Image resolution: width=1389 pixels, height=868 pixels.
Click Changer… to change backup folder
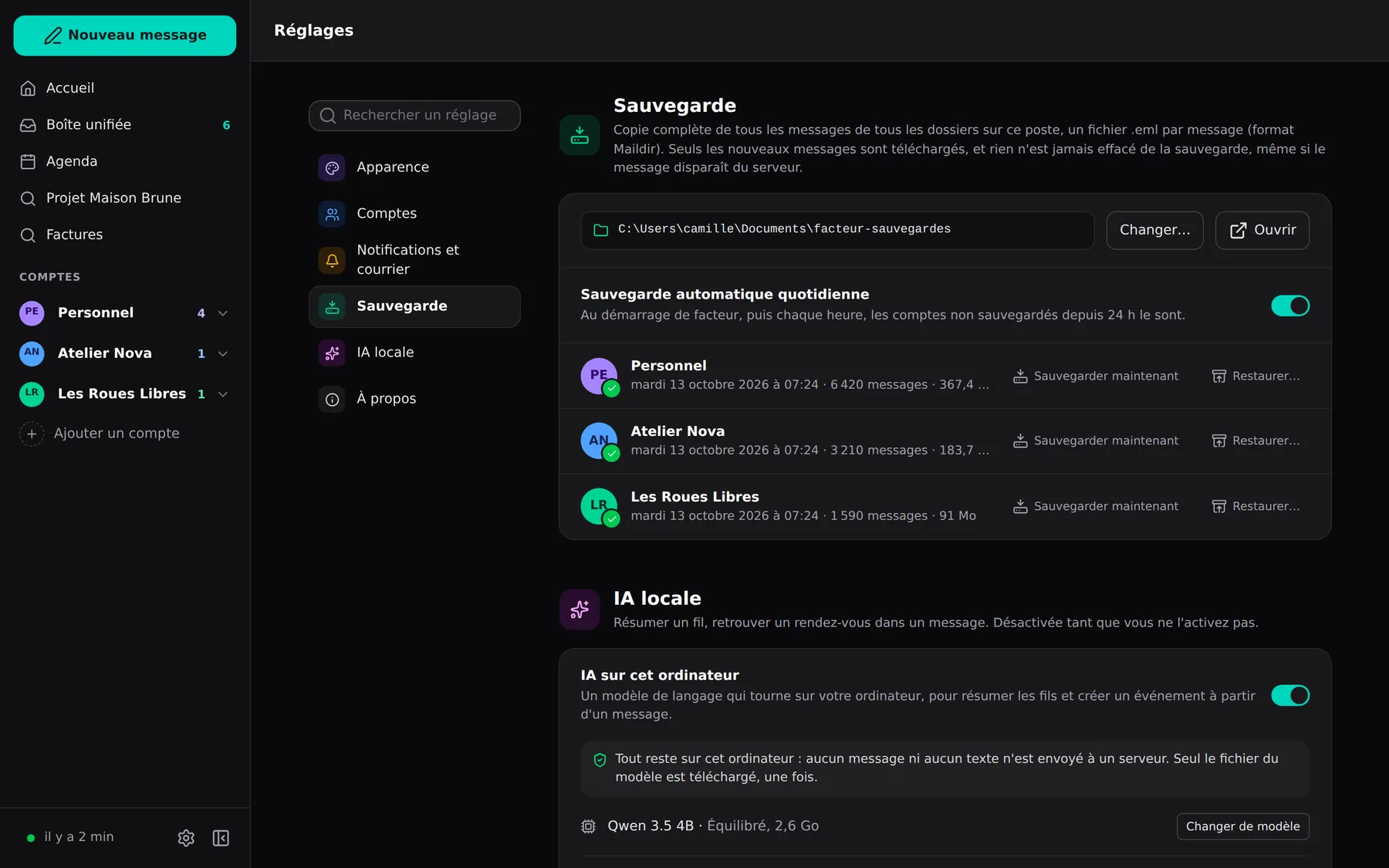click(1154, 230)
